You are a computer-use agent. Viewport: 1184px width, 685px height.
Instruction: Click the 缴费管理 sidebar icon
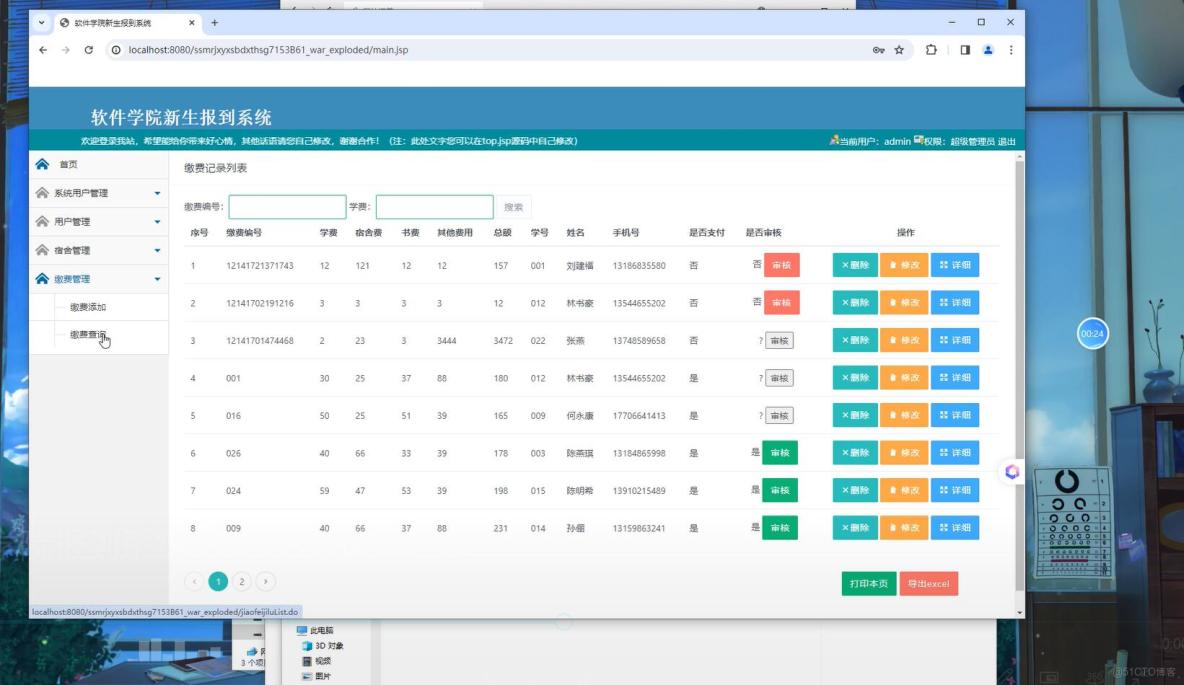coord(40,279)
